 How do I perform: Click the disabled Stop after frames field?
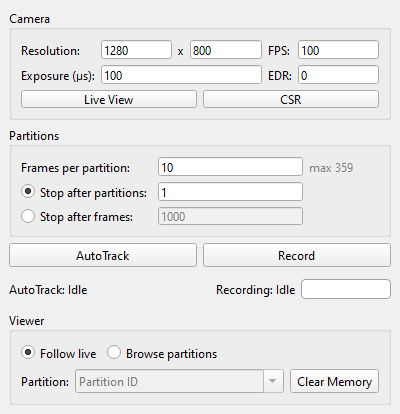(230, 216)
